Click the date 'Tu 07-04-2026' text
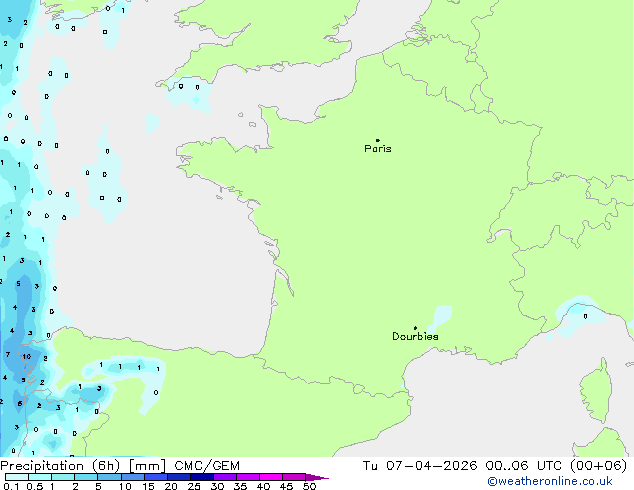This screenshot has height=490, width=634. point(420,466)
